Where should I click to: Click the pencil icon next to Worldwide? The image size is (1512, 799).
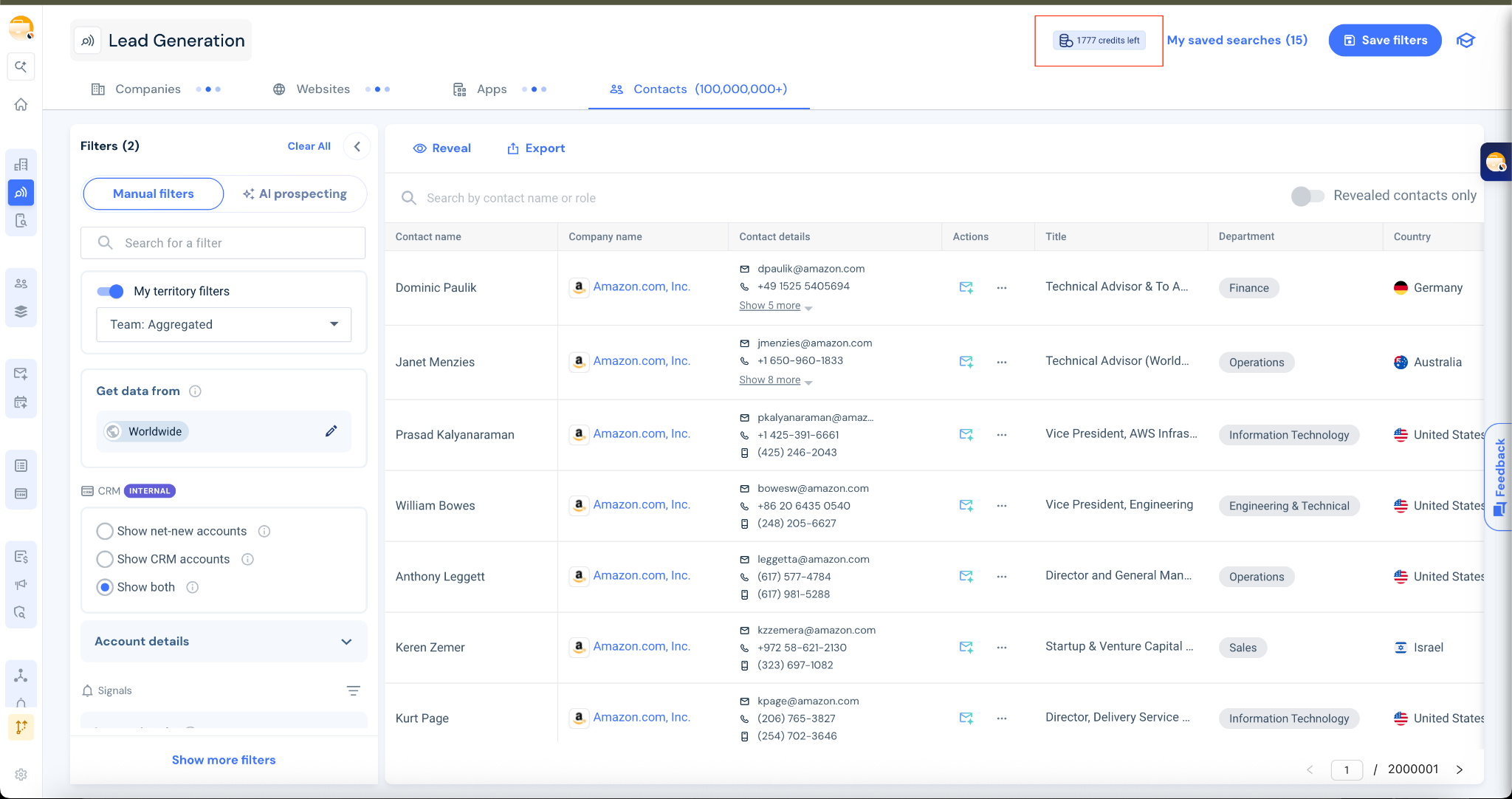tap(331, 431)
